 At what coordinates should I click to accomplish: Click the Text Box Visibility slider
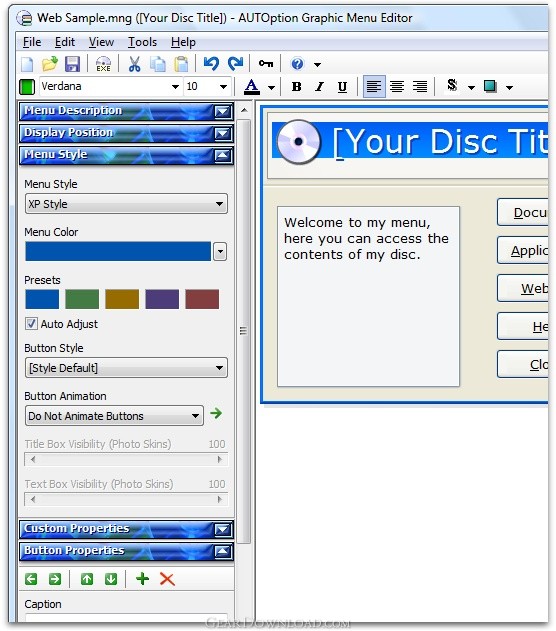[x=126, y=499]
